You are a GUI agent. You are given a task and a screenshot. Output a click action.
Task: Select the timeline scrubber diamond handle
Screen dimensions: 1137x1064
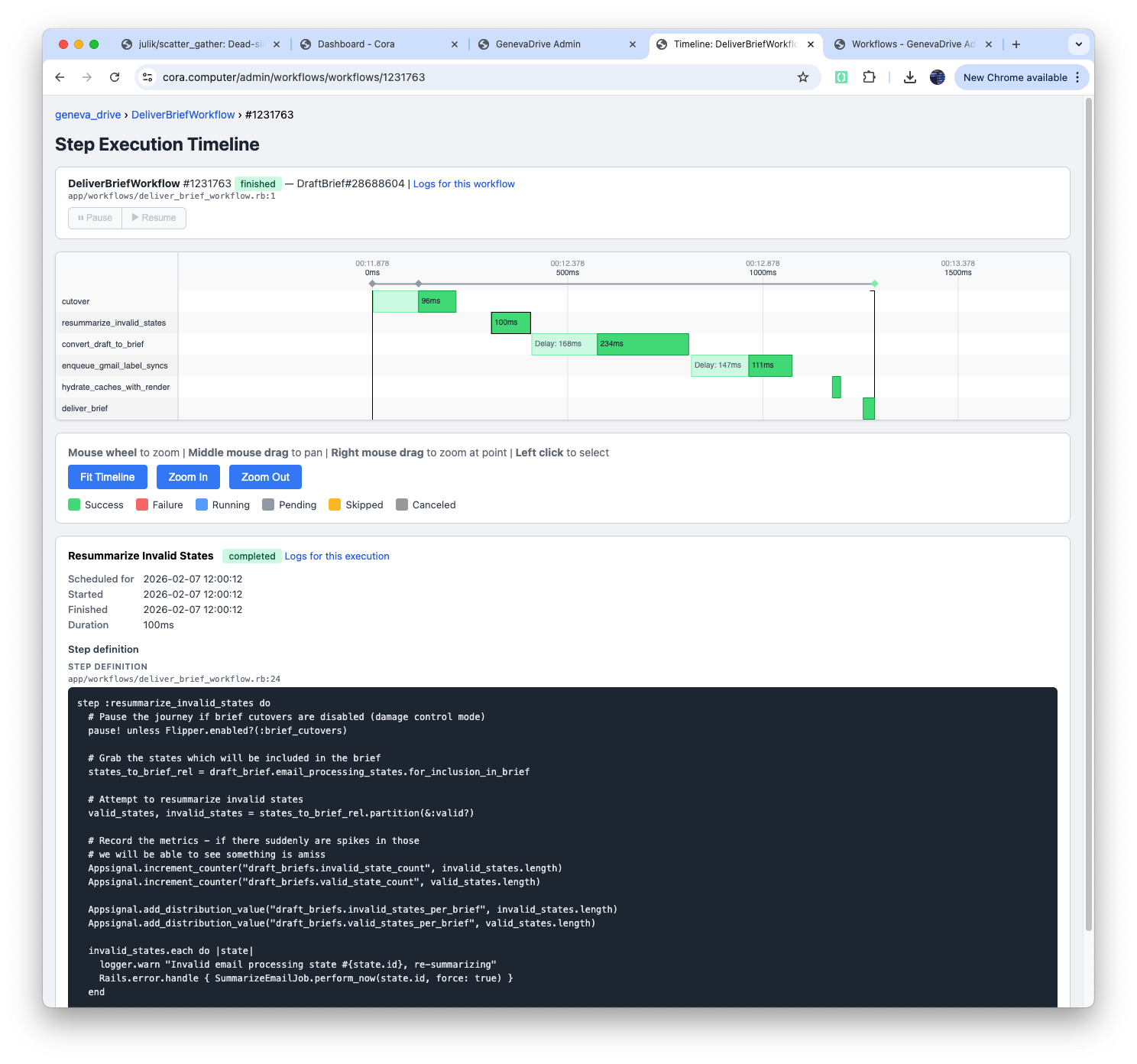click(874, 283)
